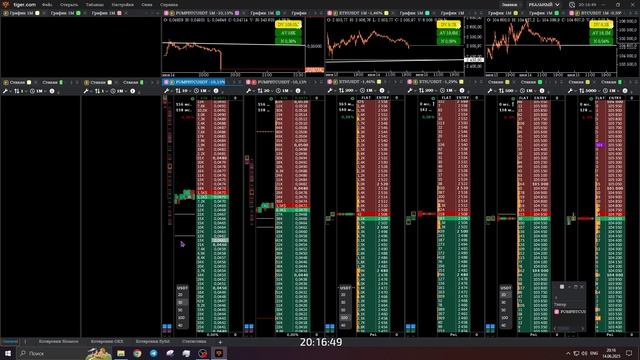Open РЕАЛЬНЫЙ account mode dropdown
This screenshot has width=640, height=360.
(x=544, y=4)
